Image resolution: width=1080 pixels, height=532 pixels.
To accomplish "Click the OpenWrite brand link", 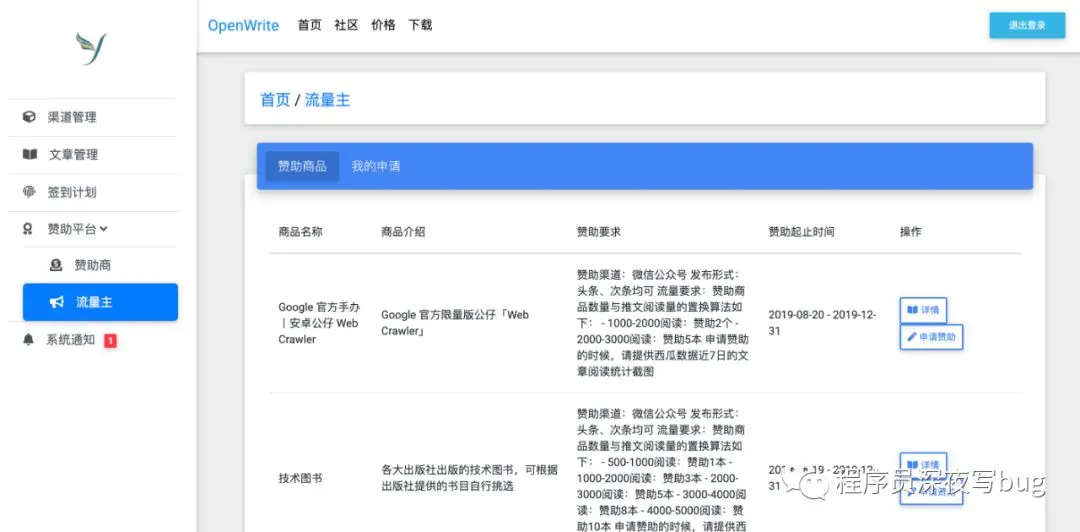I will pyautogui.click(x=243, y=25).
